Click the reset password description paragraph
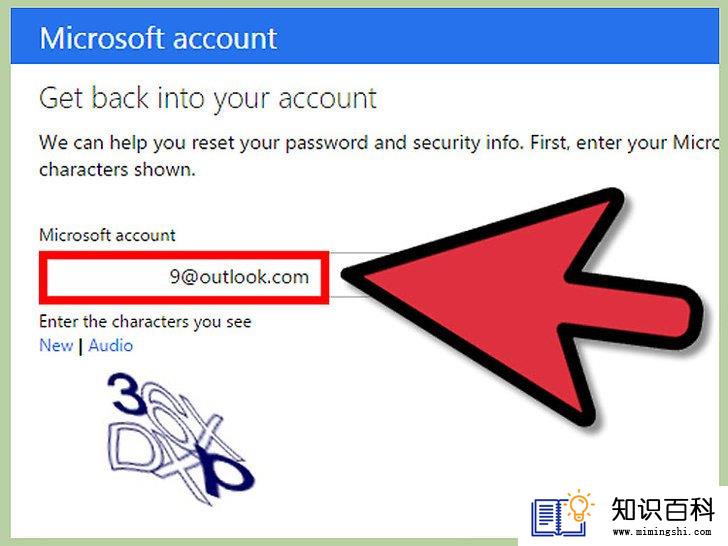Viewport: 728px width, 546px height. click(x=379, y=156)
